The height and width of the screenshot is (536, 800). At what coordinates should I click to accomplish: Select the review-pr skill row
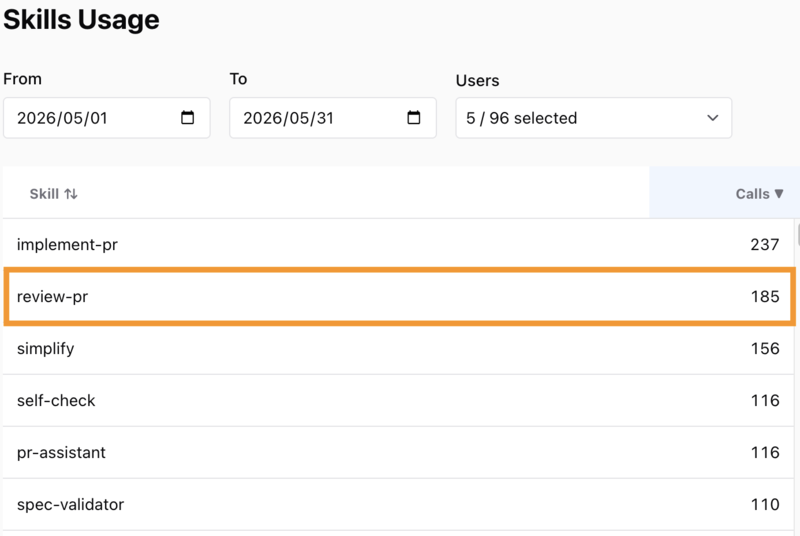[399, 296]
